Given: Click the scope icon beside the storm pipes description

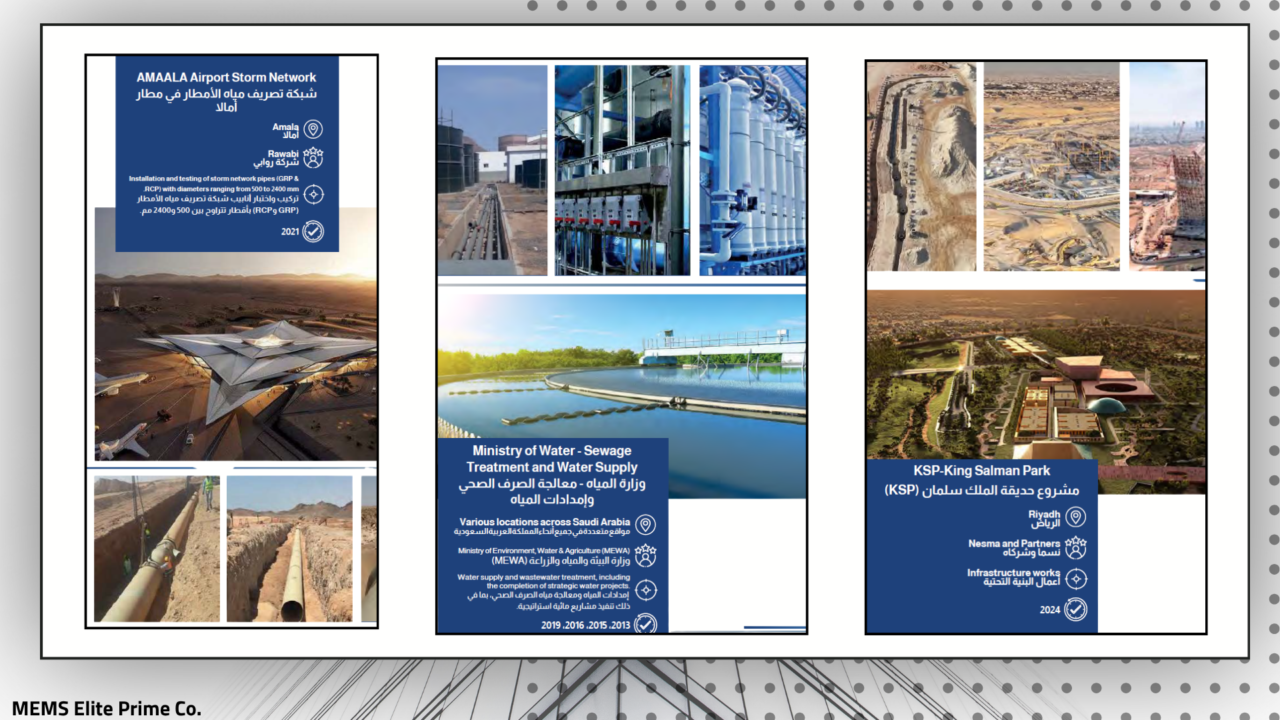Looking at the screenshot, I should coord(313,194).
